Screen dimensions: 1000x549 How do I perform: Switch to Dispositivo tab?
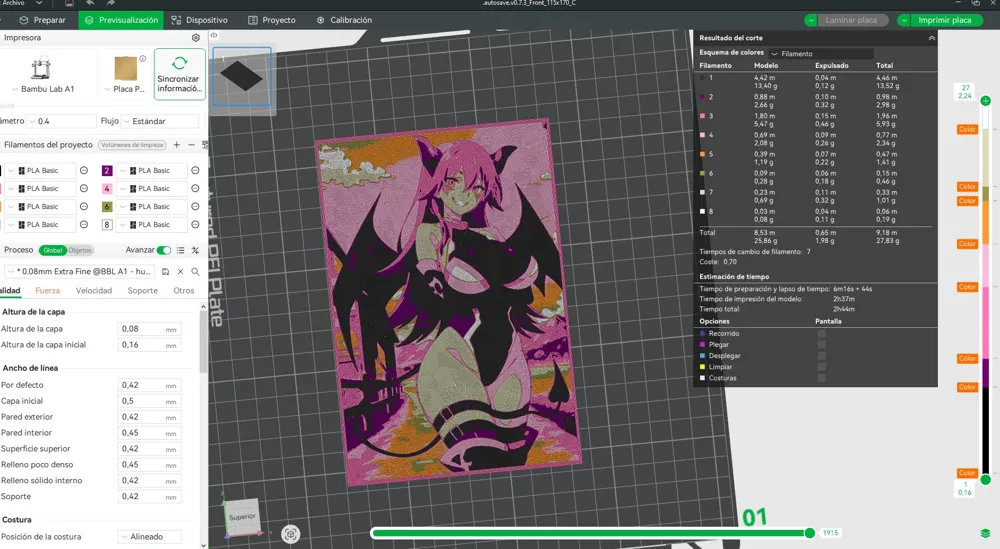(200, 20)
